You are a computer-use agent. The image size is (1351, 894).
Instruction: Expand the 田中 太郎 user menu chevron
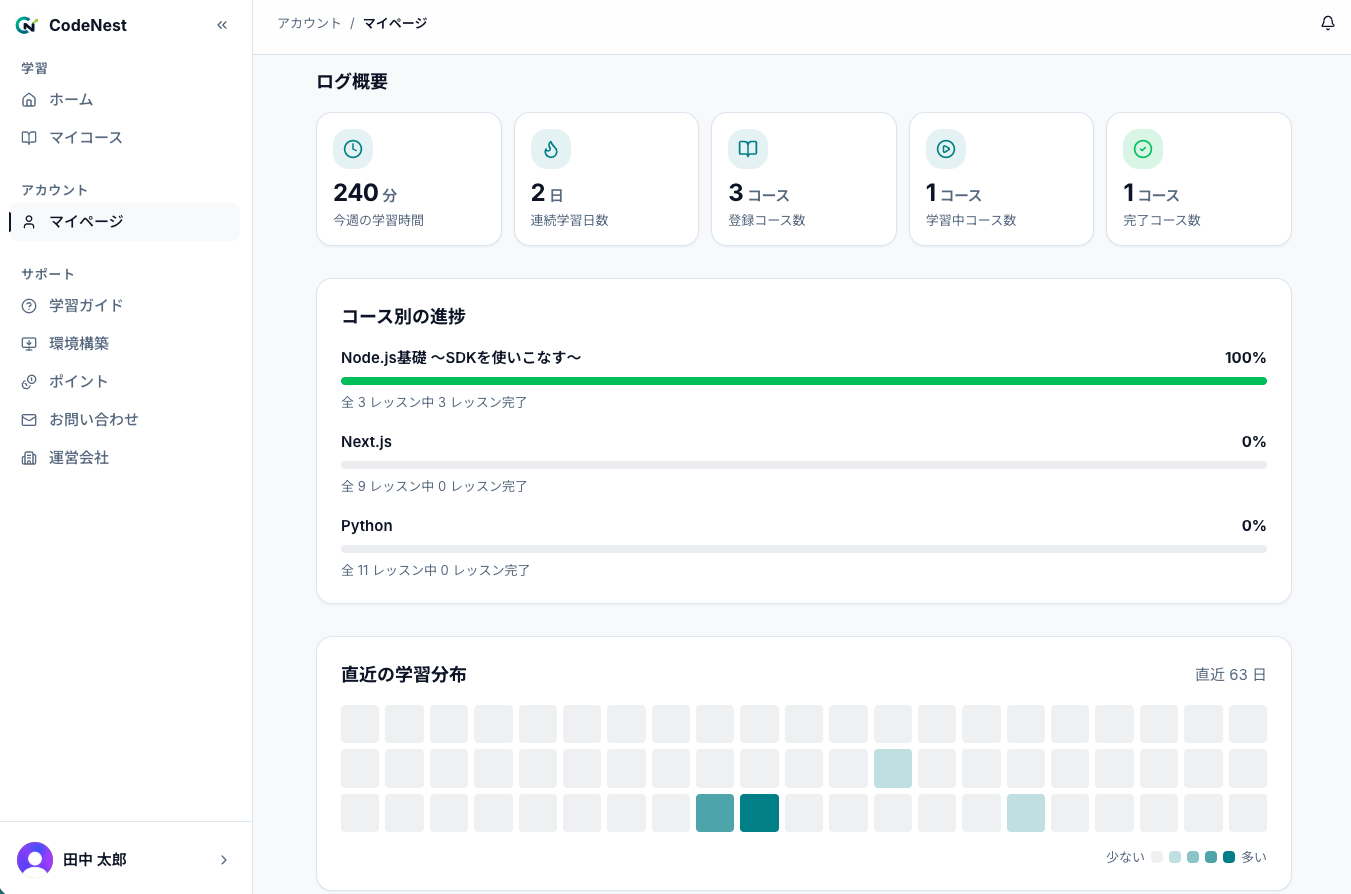tap(224, 860)
